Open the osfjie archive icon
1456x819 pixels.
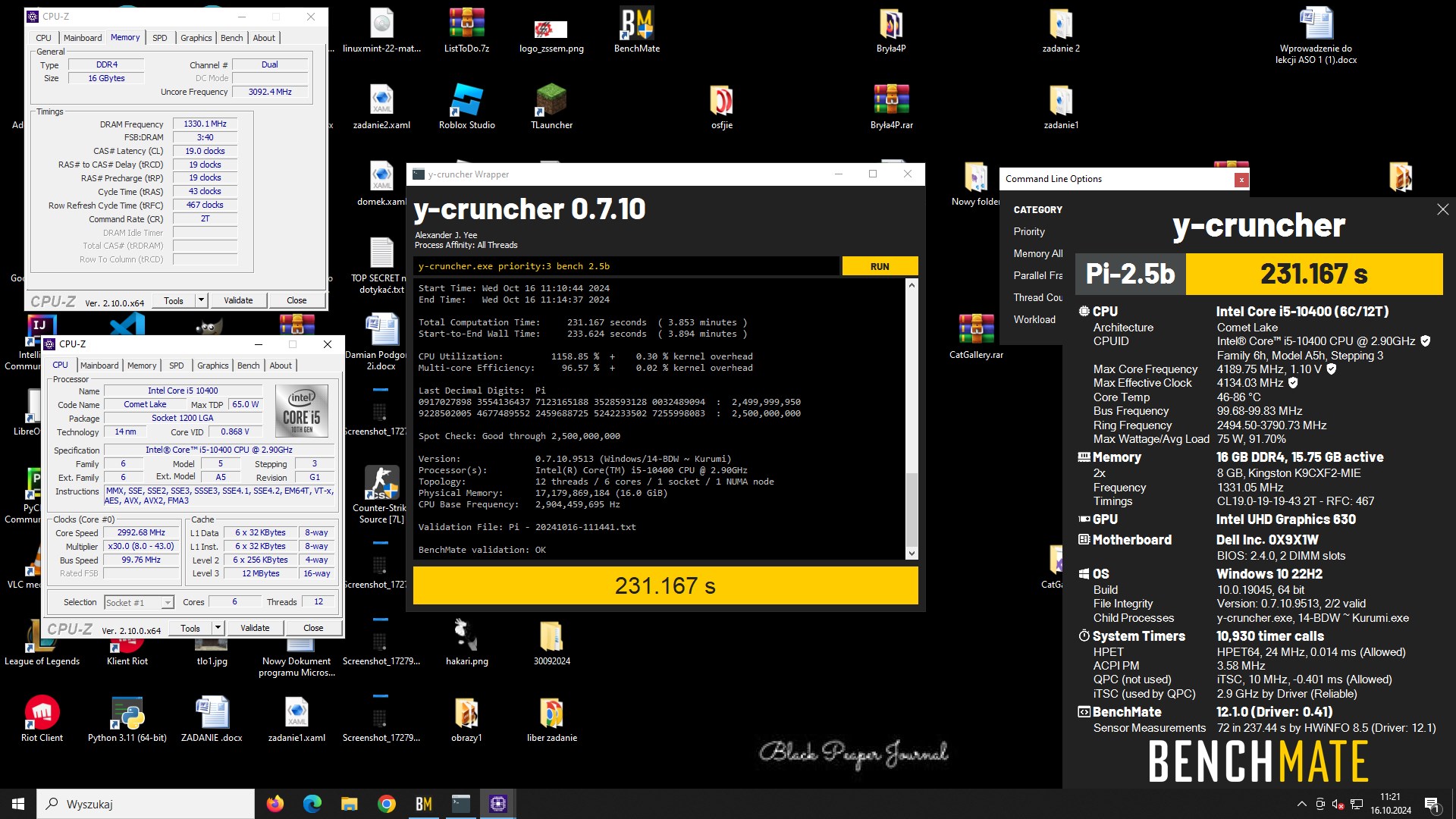click(721, 107)
